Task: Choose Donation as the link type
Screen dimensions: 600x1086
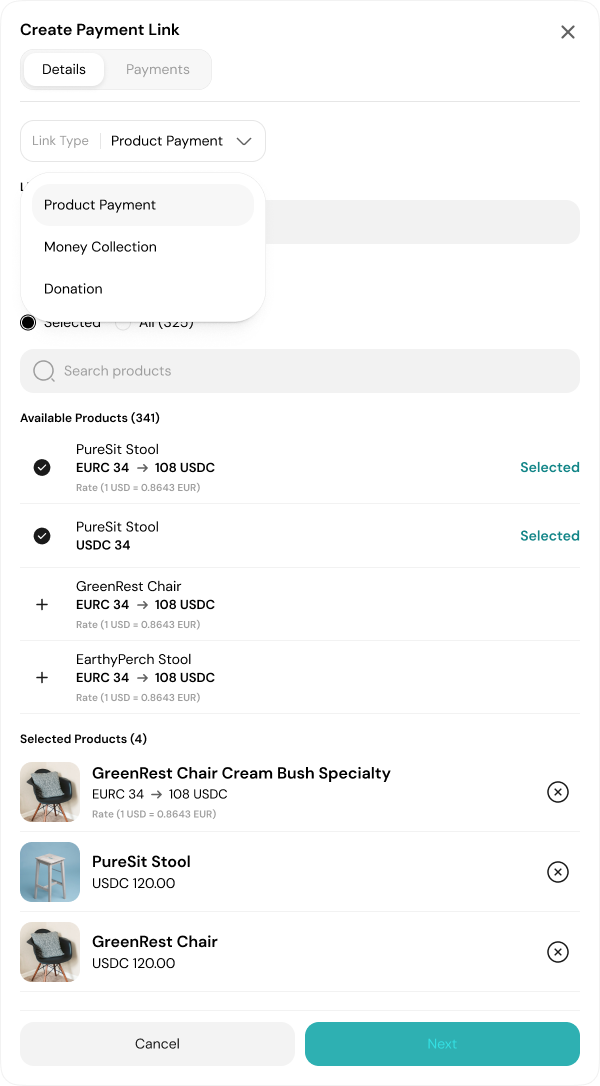Action: tap(73, 289)
